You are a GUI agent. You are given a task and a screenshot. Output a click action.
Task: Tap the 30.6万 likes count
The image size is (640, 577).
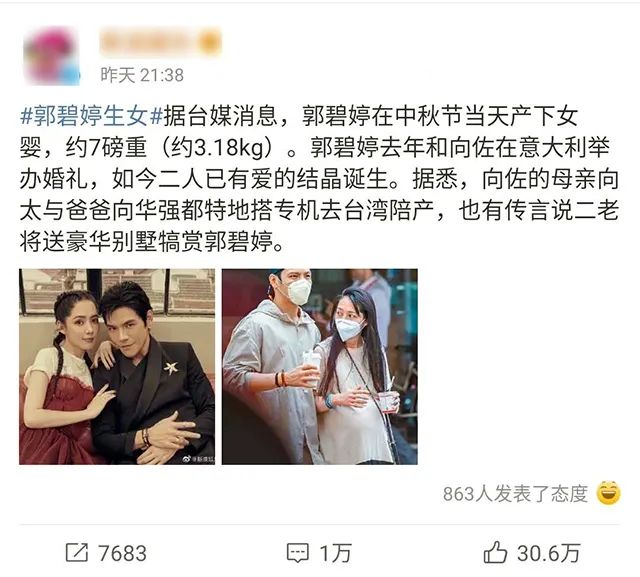pos(549,553)
